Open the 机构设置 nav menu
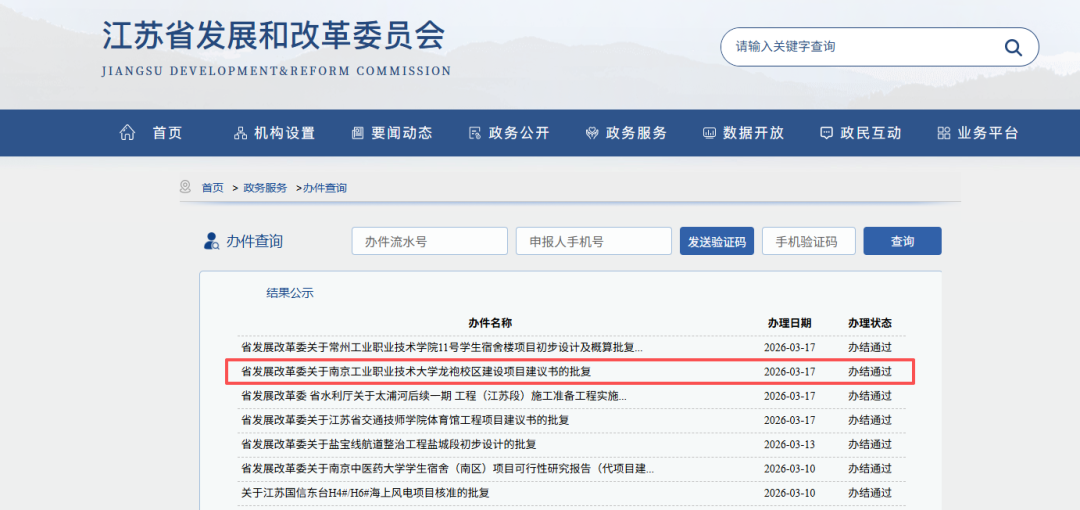This screenshot has width=1080, height=510. pyautogui.click(x=284, y=133)
